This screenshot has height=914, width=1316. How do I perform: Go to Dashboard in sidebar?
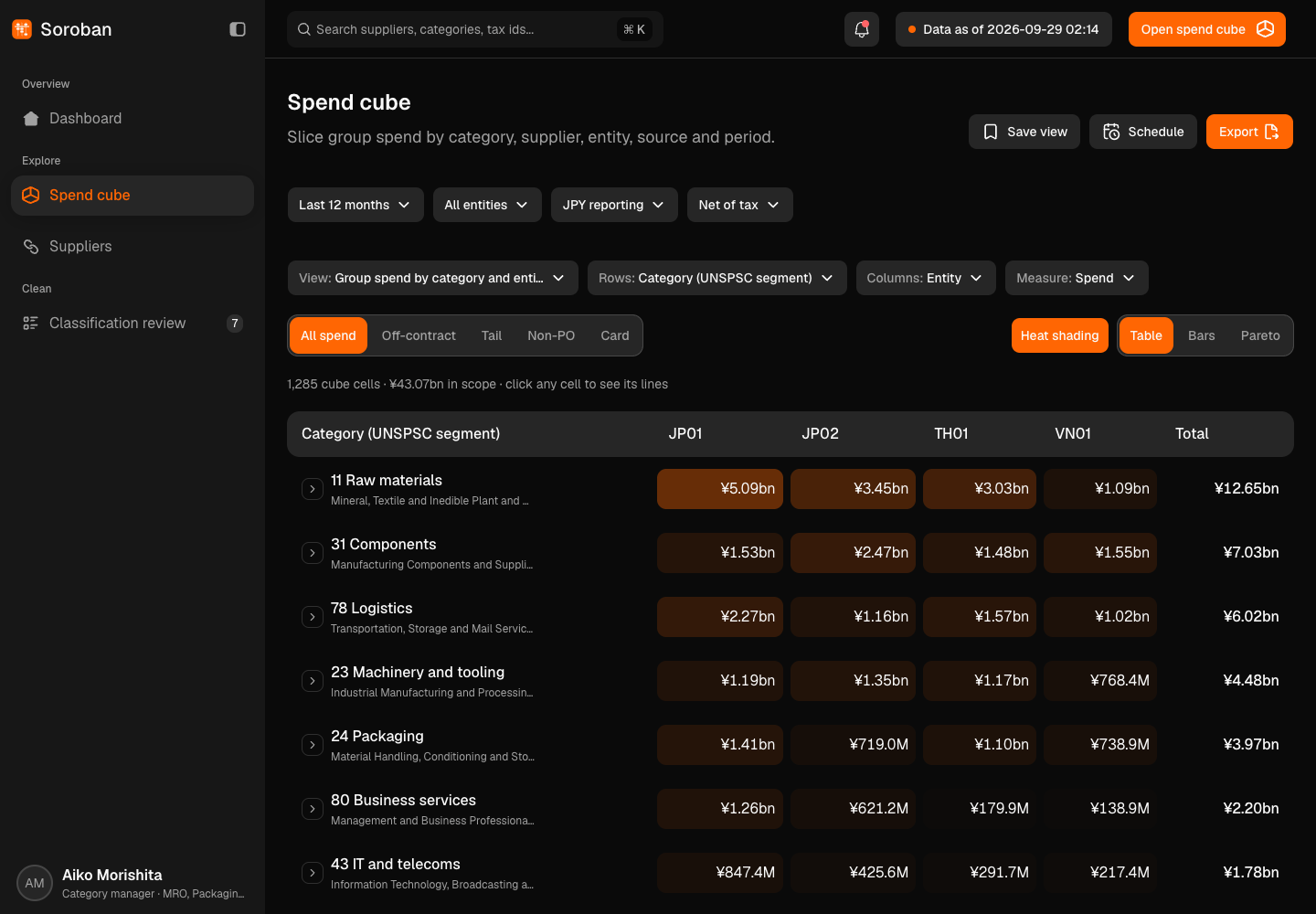click(x=133, y=119)
